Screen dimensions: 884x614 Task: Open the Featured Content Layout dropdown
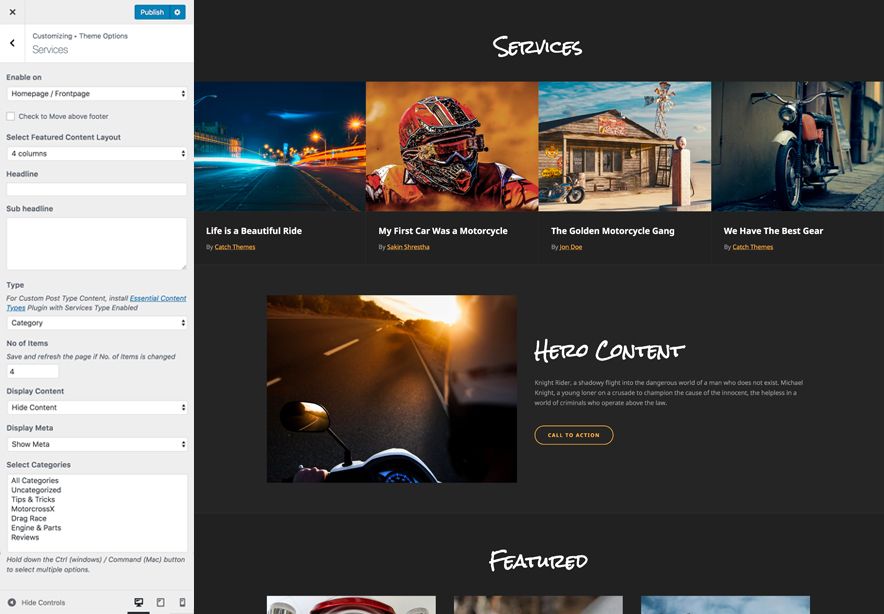pyautogui.click(x=96, y=154)
